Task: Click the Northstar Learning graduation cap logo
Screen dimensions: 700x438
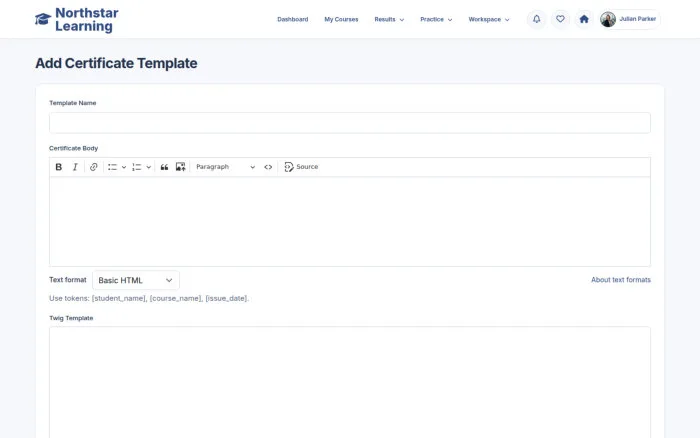Action: pos(43,19)
